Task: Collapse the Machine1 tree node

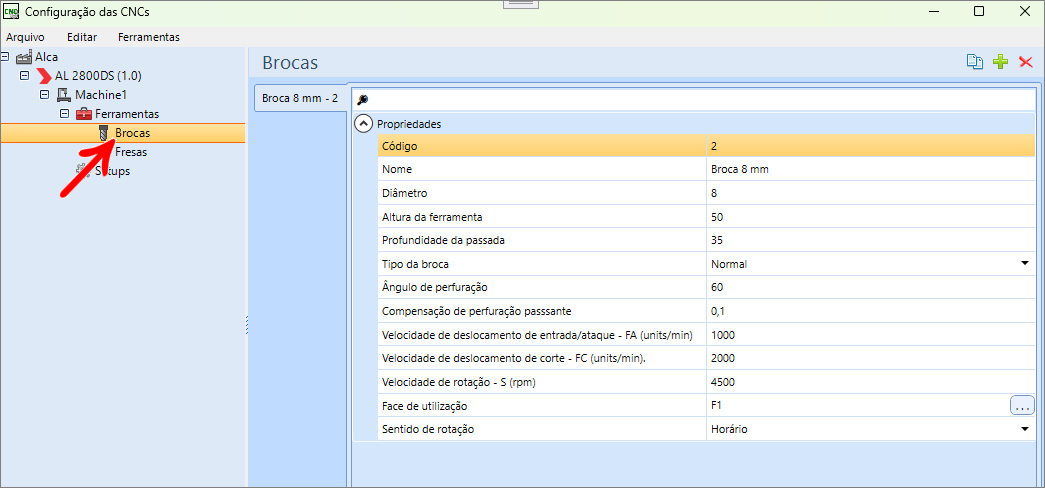Action: tap(45, 95)
